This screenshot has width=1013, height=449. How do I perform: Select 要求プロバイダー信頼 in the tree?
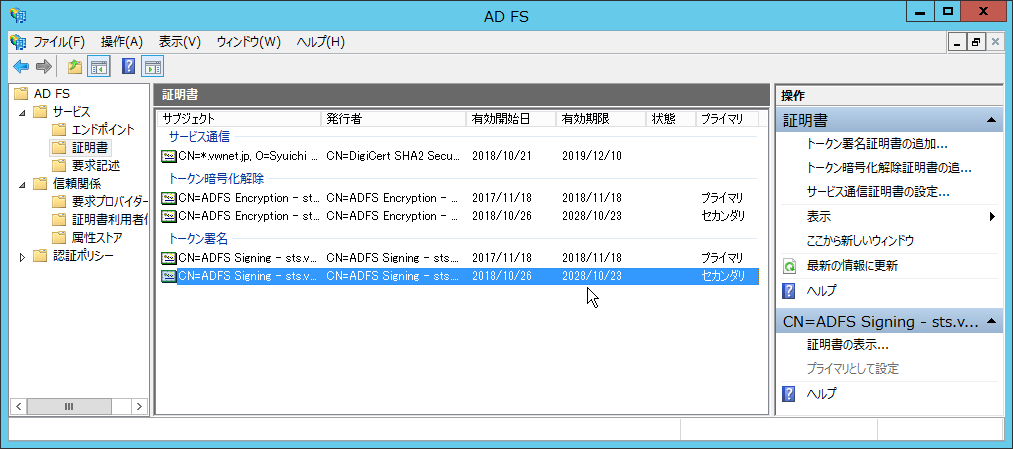(110, 202)
